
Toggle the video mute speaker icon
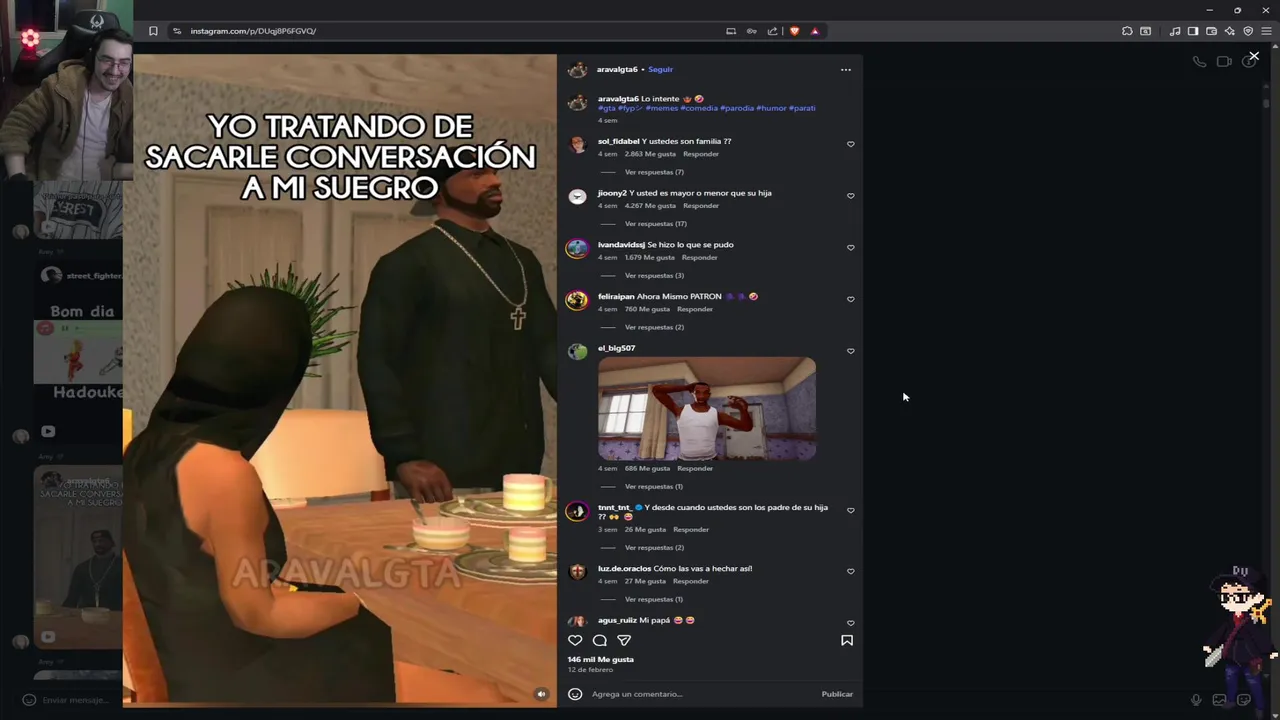point(541,694)
